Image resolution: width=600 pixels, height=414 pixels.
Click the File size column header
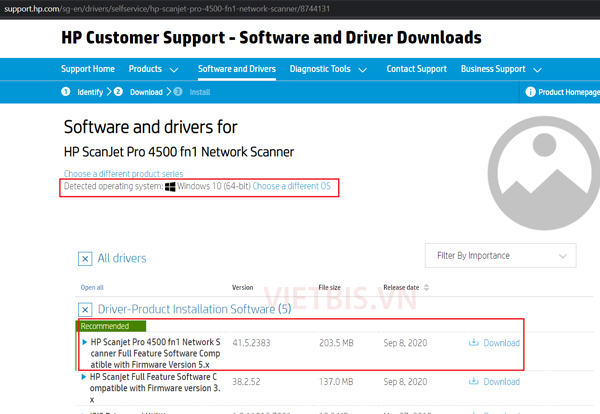coord(329,287)
